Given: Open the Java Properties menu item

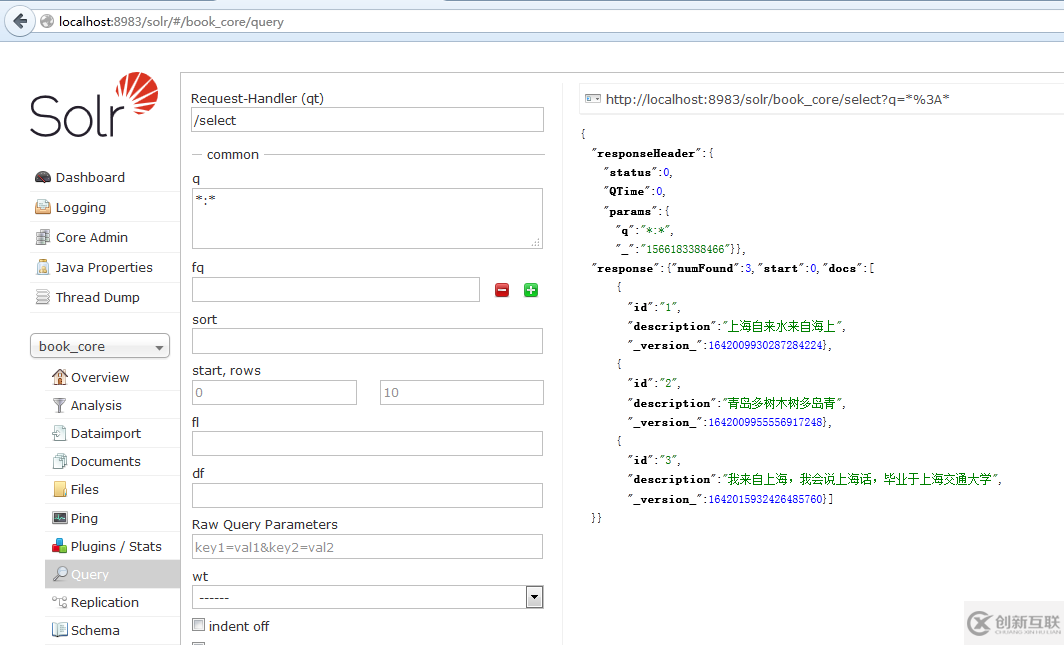Looking at the screenshot, I should 104,267.
